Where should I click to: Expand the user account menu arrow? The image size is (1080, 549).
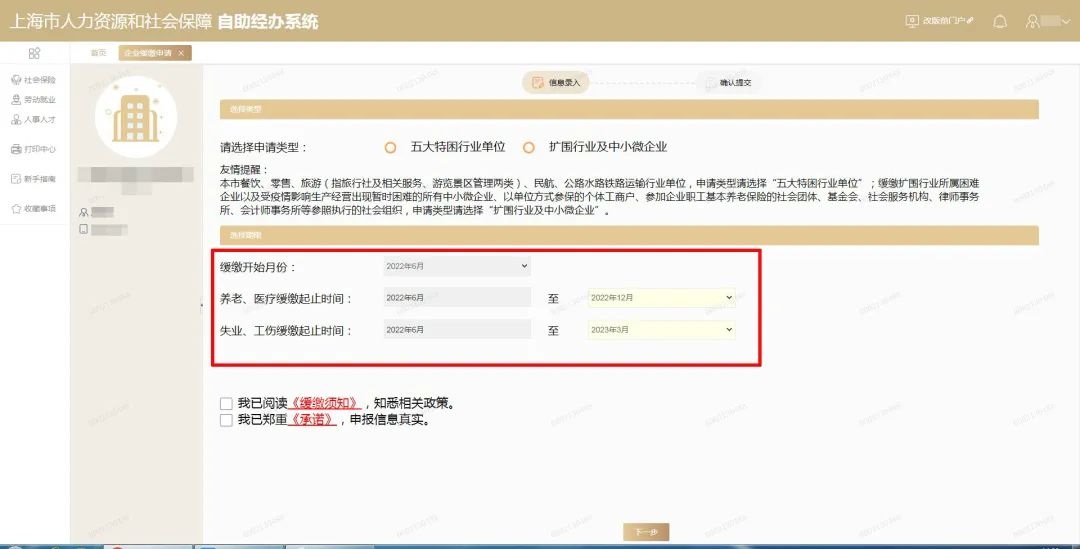pyautogui.click(x=1066, y=21)
